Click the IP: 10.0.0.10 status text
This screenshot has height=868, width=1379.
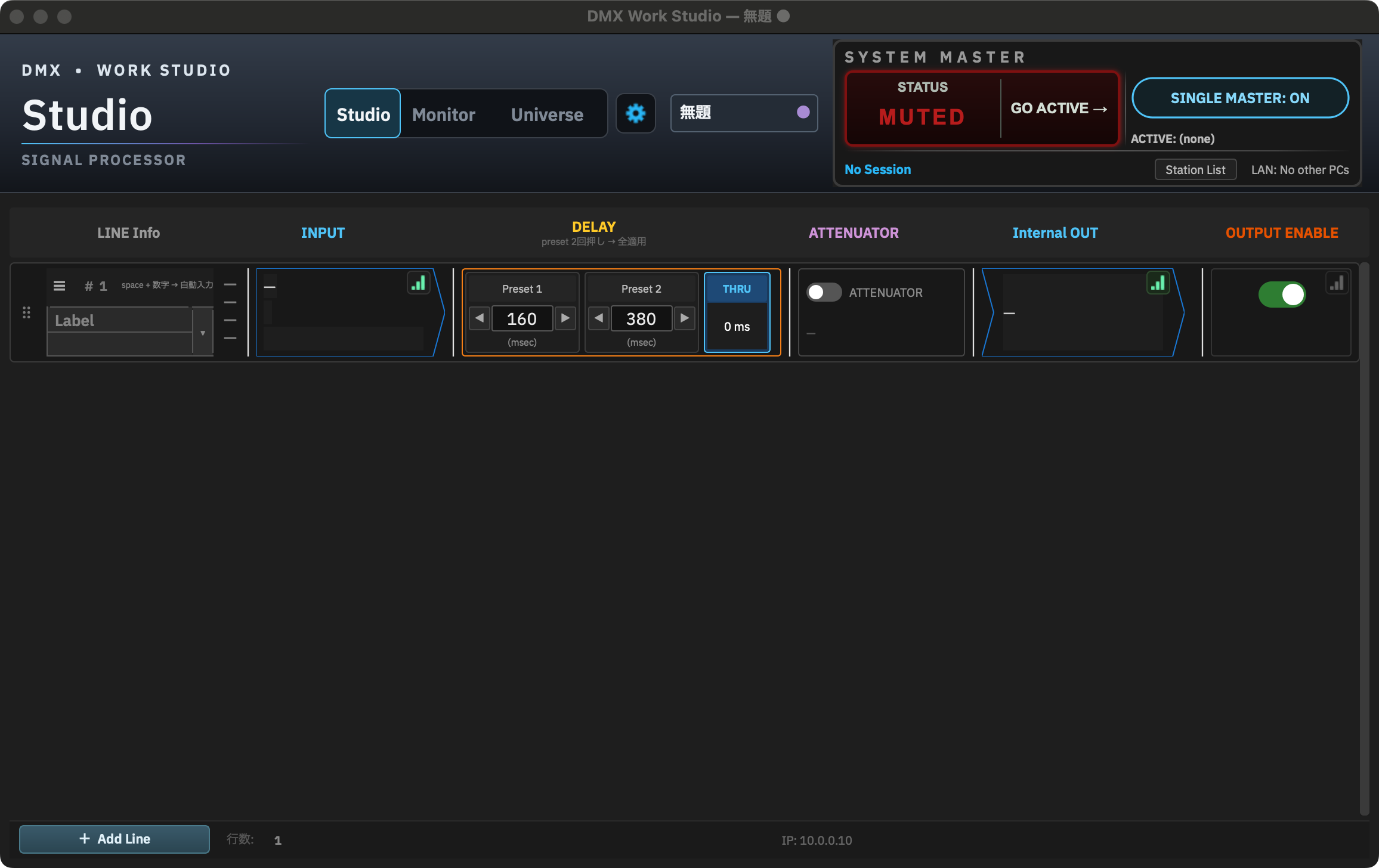817,840
